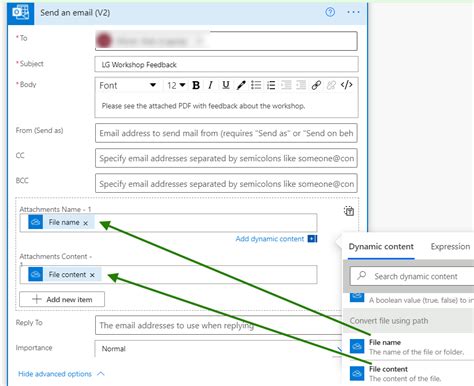This screenshot has height=386, width=474.
Task: Collapse advanced options with the chevron
Action: pyautogui.click(x=101, y=374)
